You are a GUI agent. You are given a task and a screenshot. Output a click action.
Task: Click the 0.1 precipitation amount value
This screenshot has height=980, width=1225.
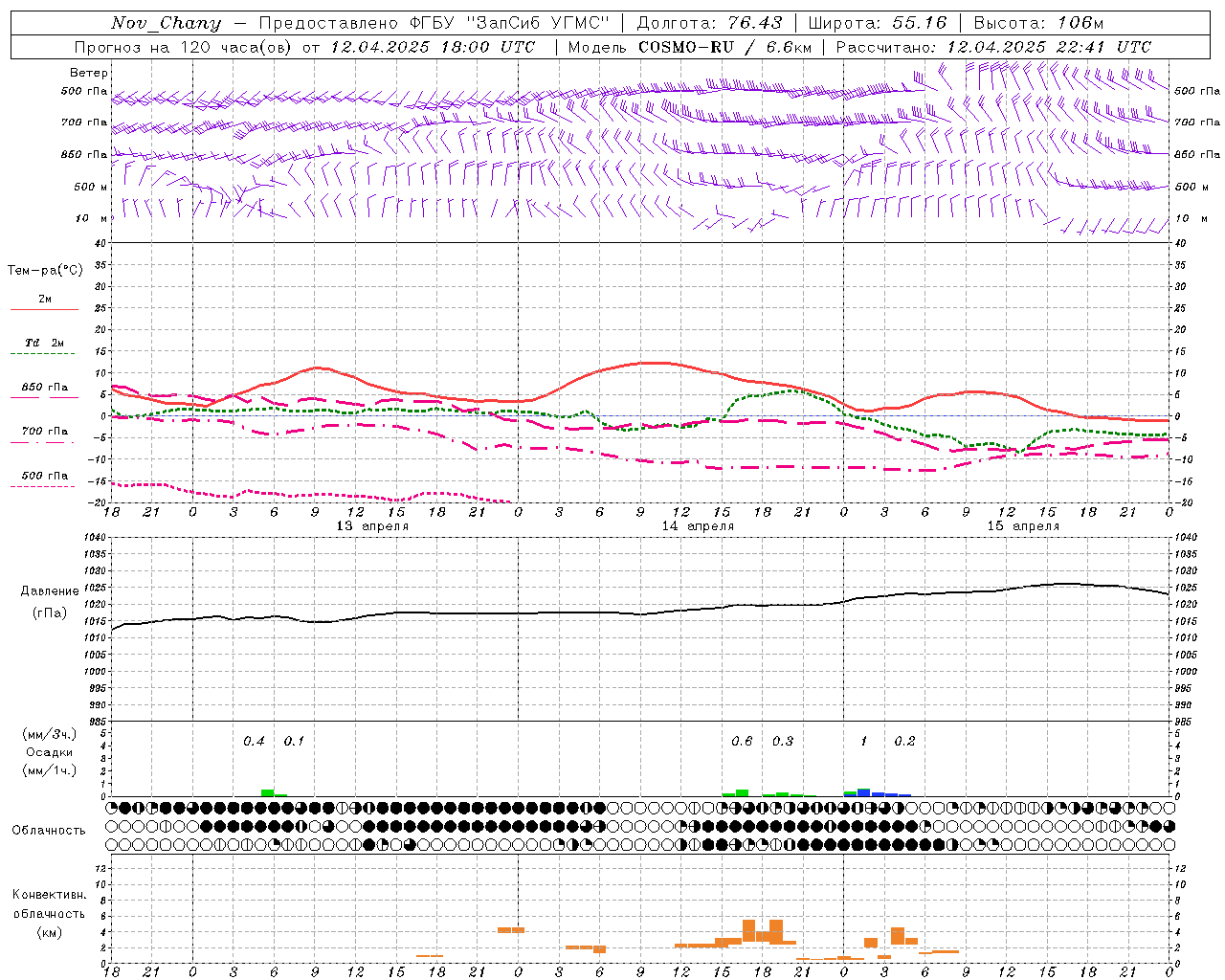coord(294,741)
